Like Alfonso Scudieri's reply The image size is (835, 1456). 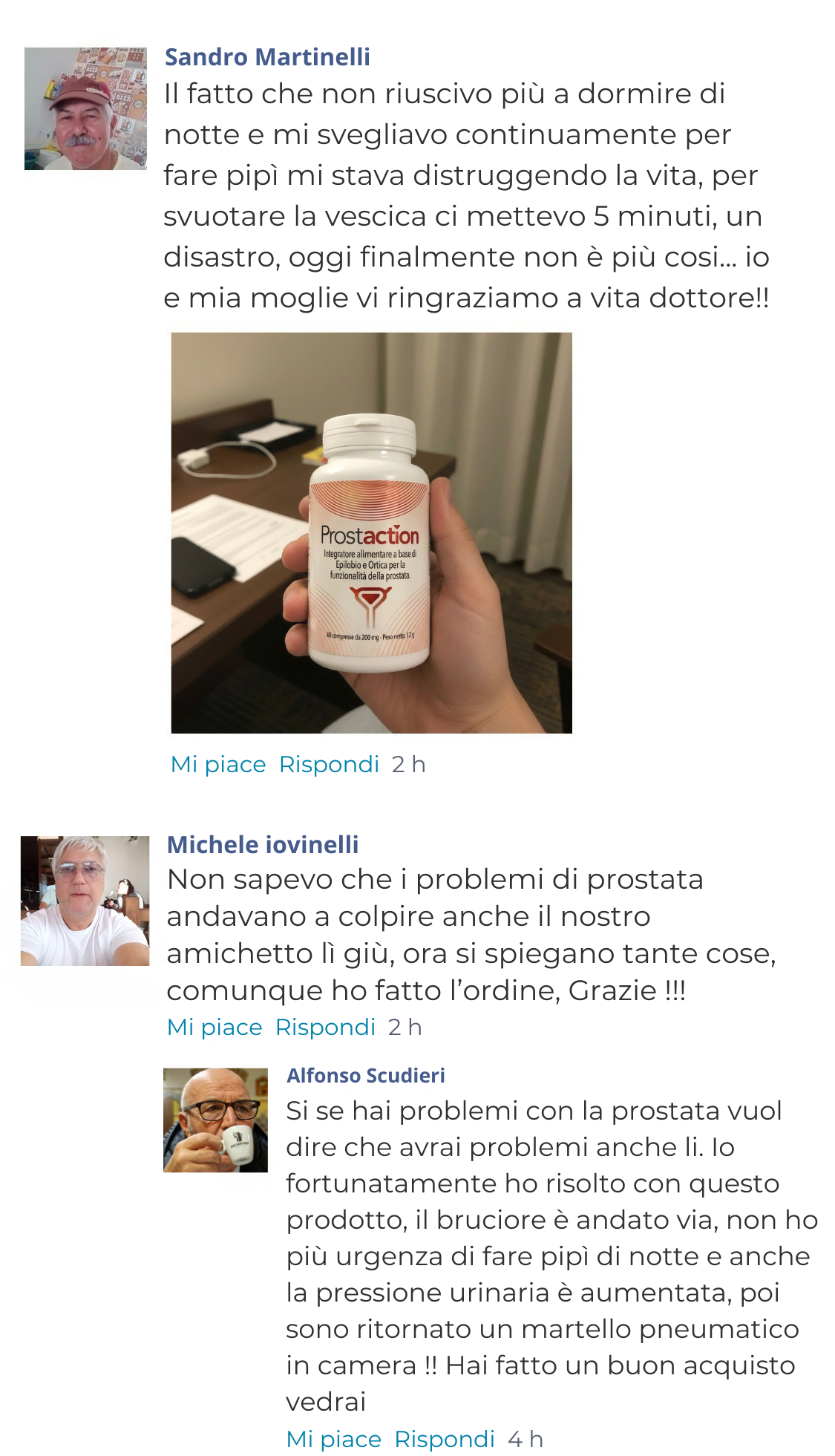pyautogui.click(x=334, y=1439)
